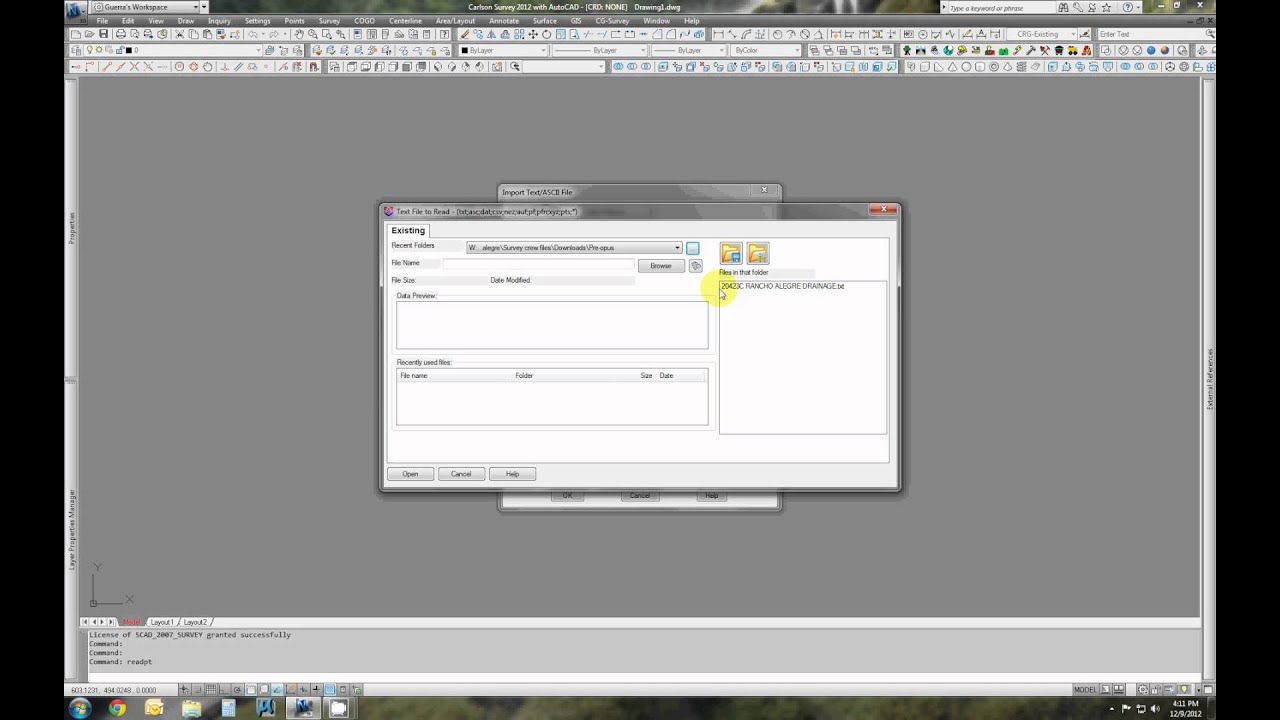Click the Redo arrow toolbar icon
This screenshot has height=720, width=1280.
click(x=275, y=34)
